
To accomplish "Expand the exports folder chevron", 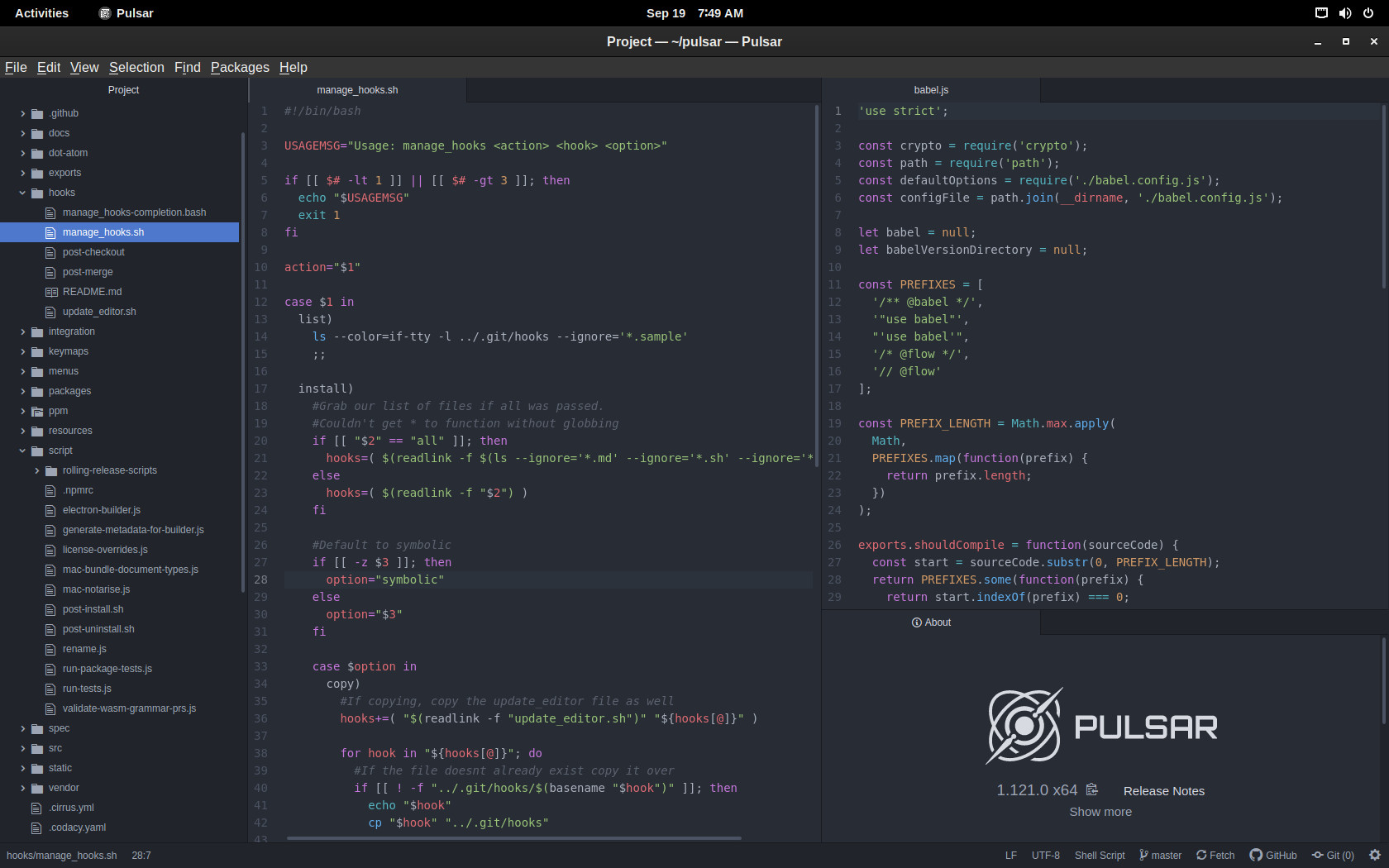I will (x=22, y=173).
